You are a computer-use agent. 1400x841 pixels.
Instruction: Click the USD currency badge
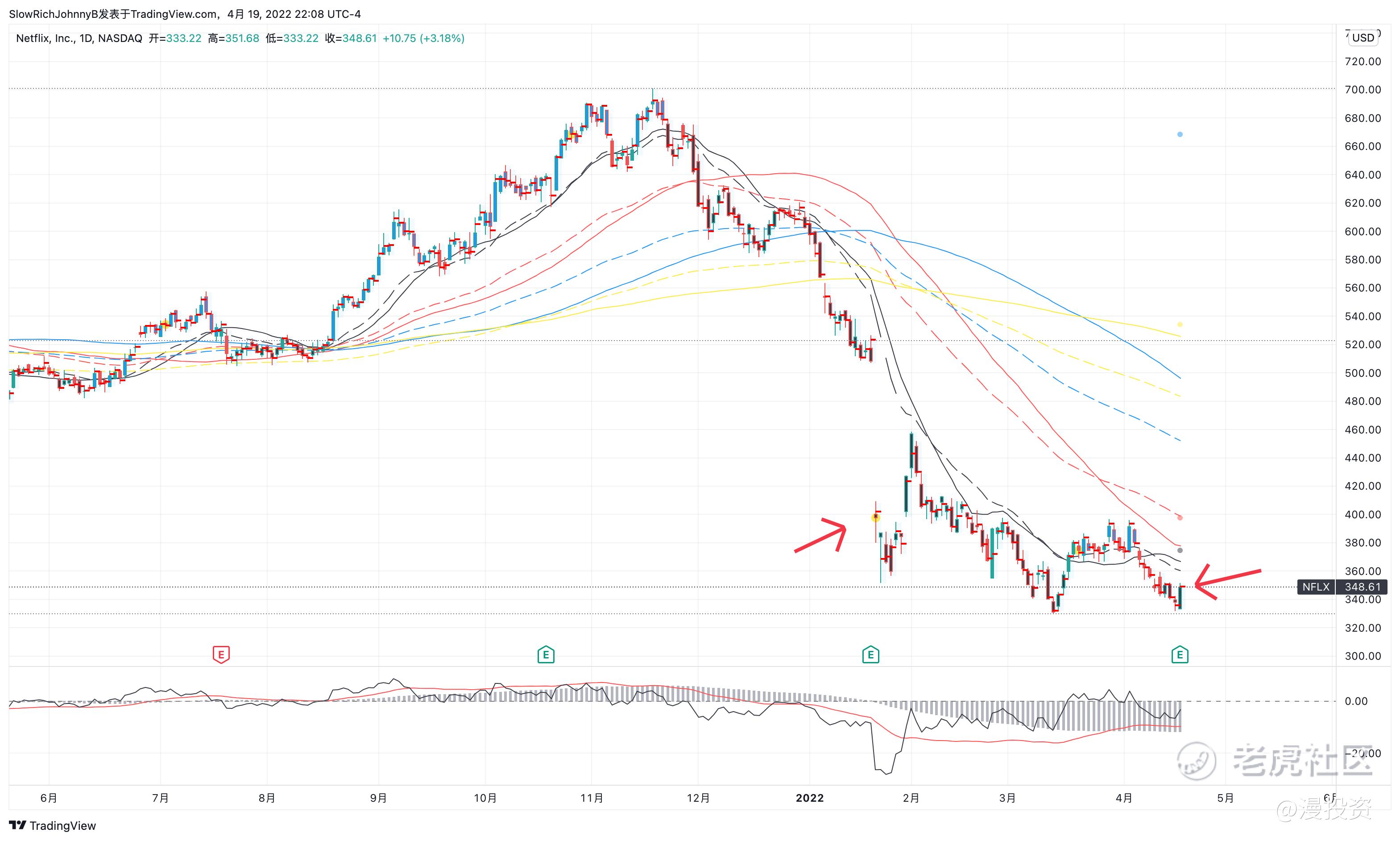(1363, 37)
